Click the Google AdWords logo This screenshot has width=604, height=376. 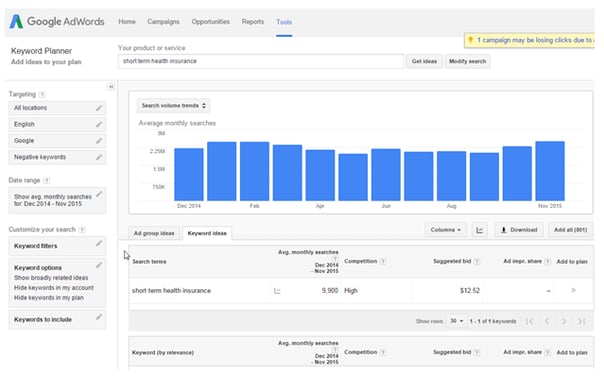[57, 22]
